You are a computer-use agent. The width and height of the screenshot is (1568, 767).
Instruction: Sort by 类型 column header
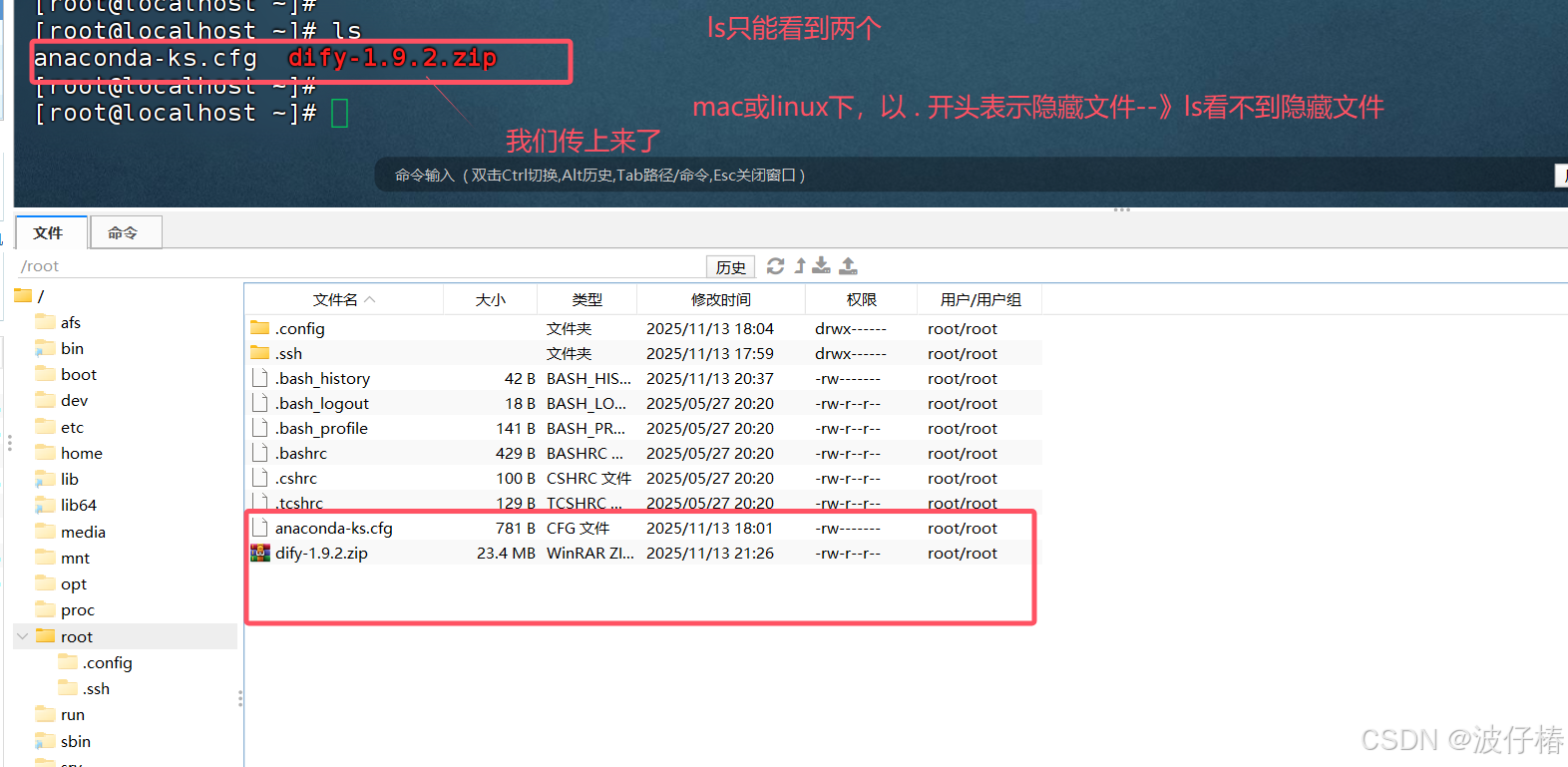587,299
